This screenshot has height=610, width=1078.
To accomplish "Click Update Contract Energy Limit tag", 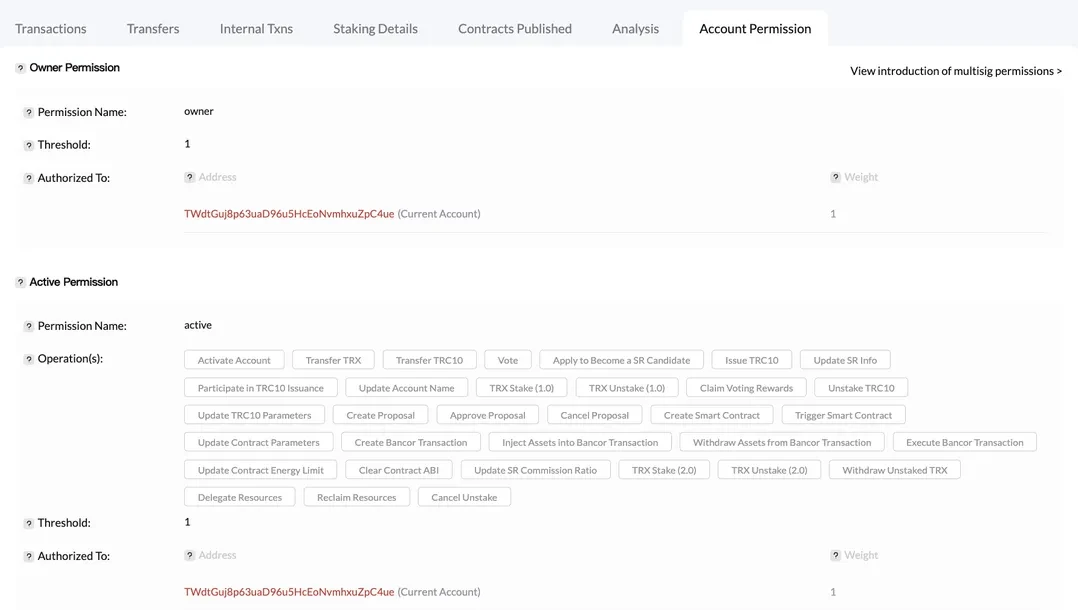I will tap(261, 470).
